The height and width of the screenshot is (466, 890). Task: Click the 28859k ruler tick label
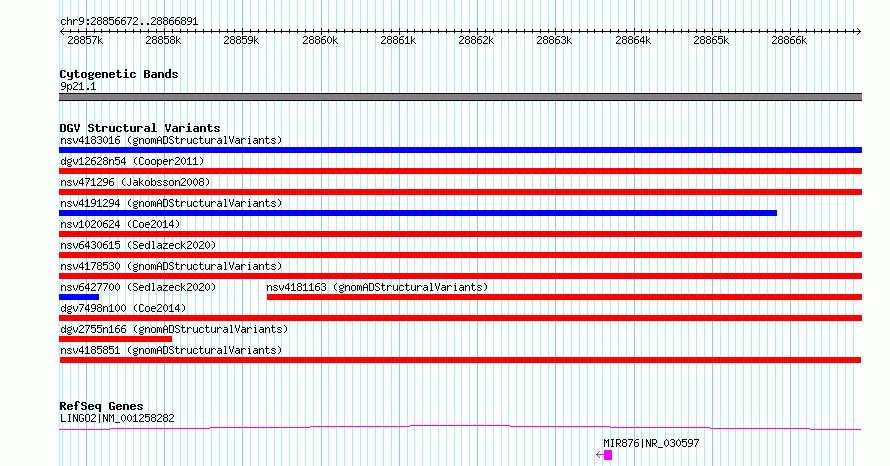point(241,40)
